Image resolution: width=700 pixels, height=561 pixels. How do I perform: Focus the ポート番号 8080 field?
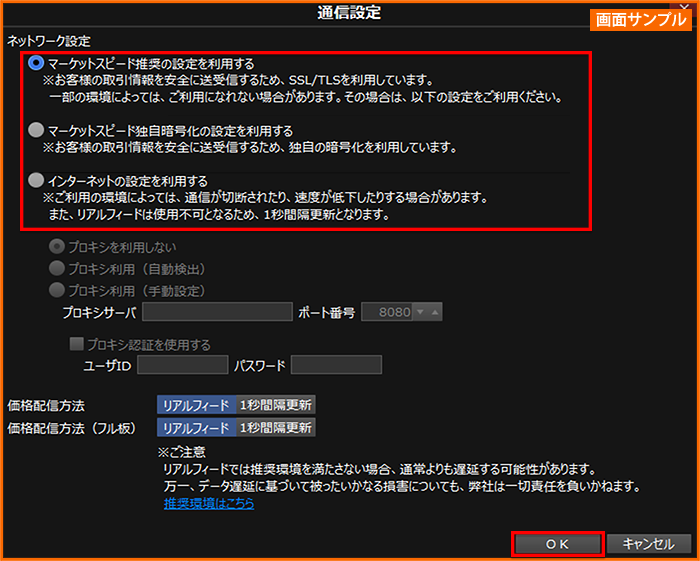tap(387, 312)
